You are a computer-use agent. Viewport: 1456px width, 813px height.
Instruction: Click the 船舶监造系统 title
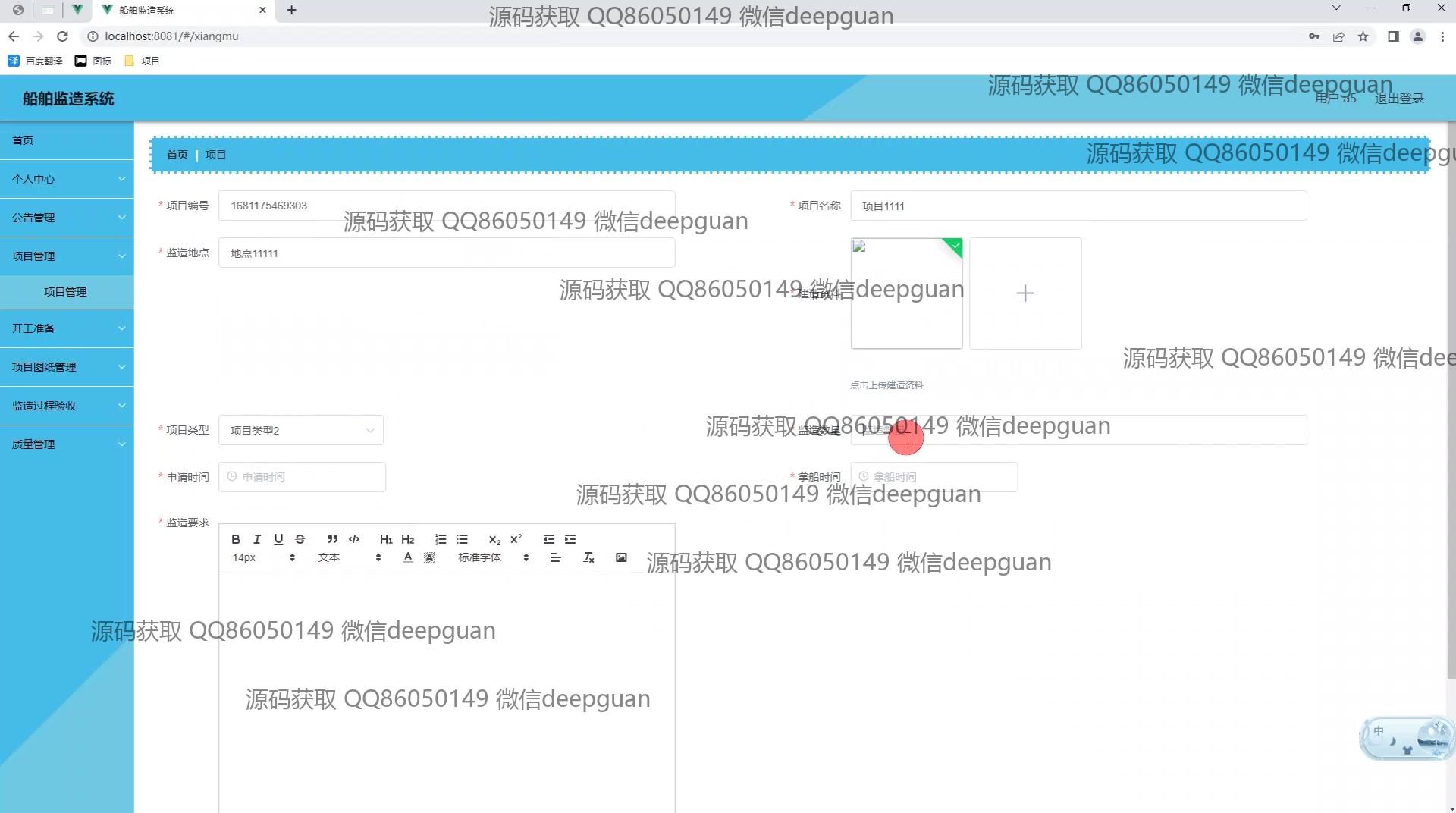click(68, 99)
